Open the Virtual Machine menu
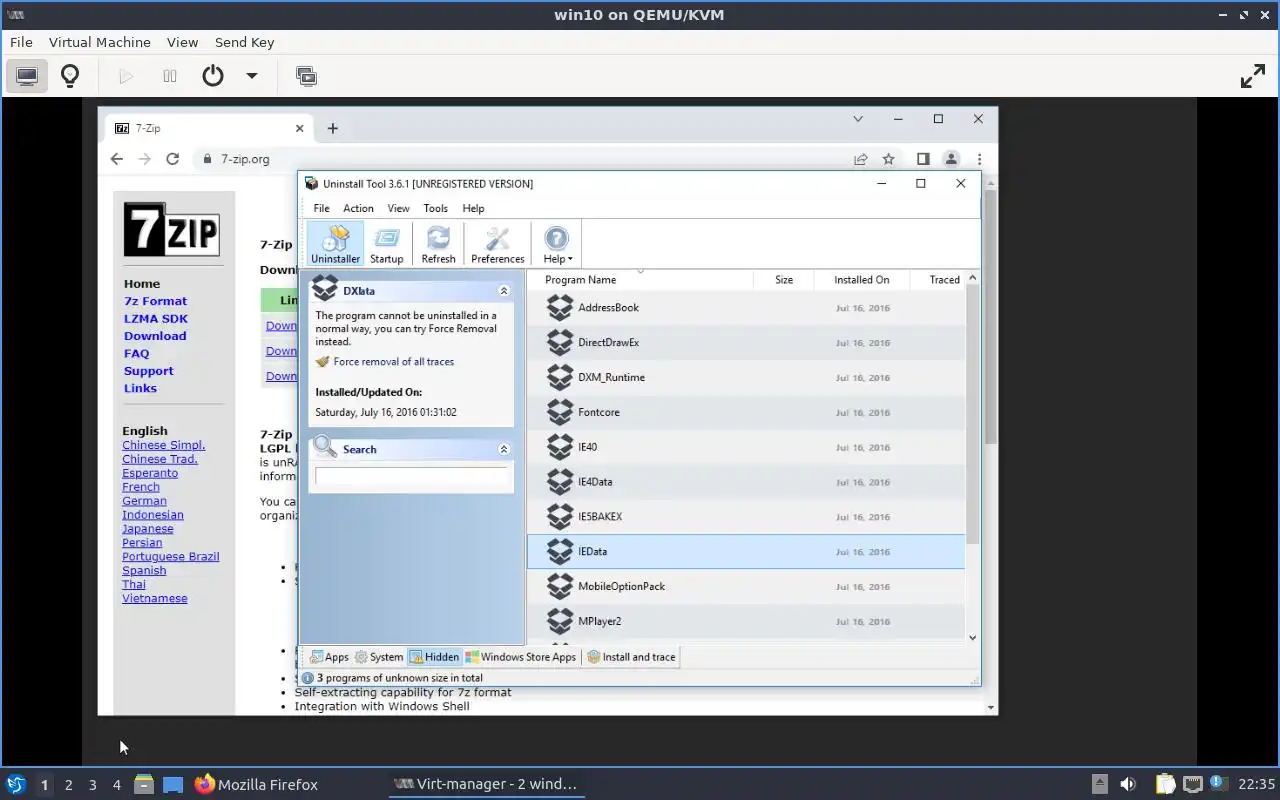The image size is (1280, 800). pyautogui.click(x=99, y=42)
